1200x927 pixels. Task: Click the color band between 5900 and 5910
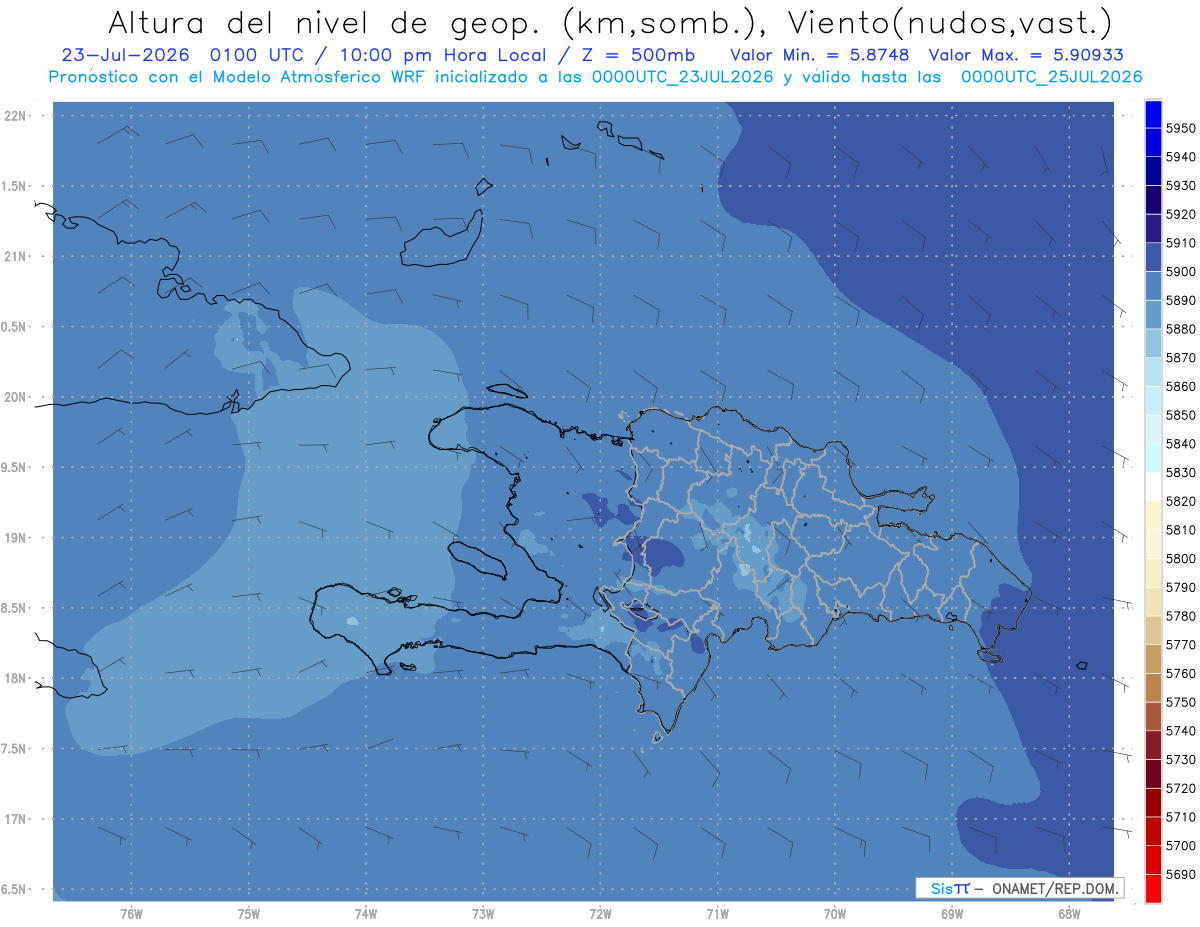[1153, 257]
